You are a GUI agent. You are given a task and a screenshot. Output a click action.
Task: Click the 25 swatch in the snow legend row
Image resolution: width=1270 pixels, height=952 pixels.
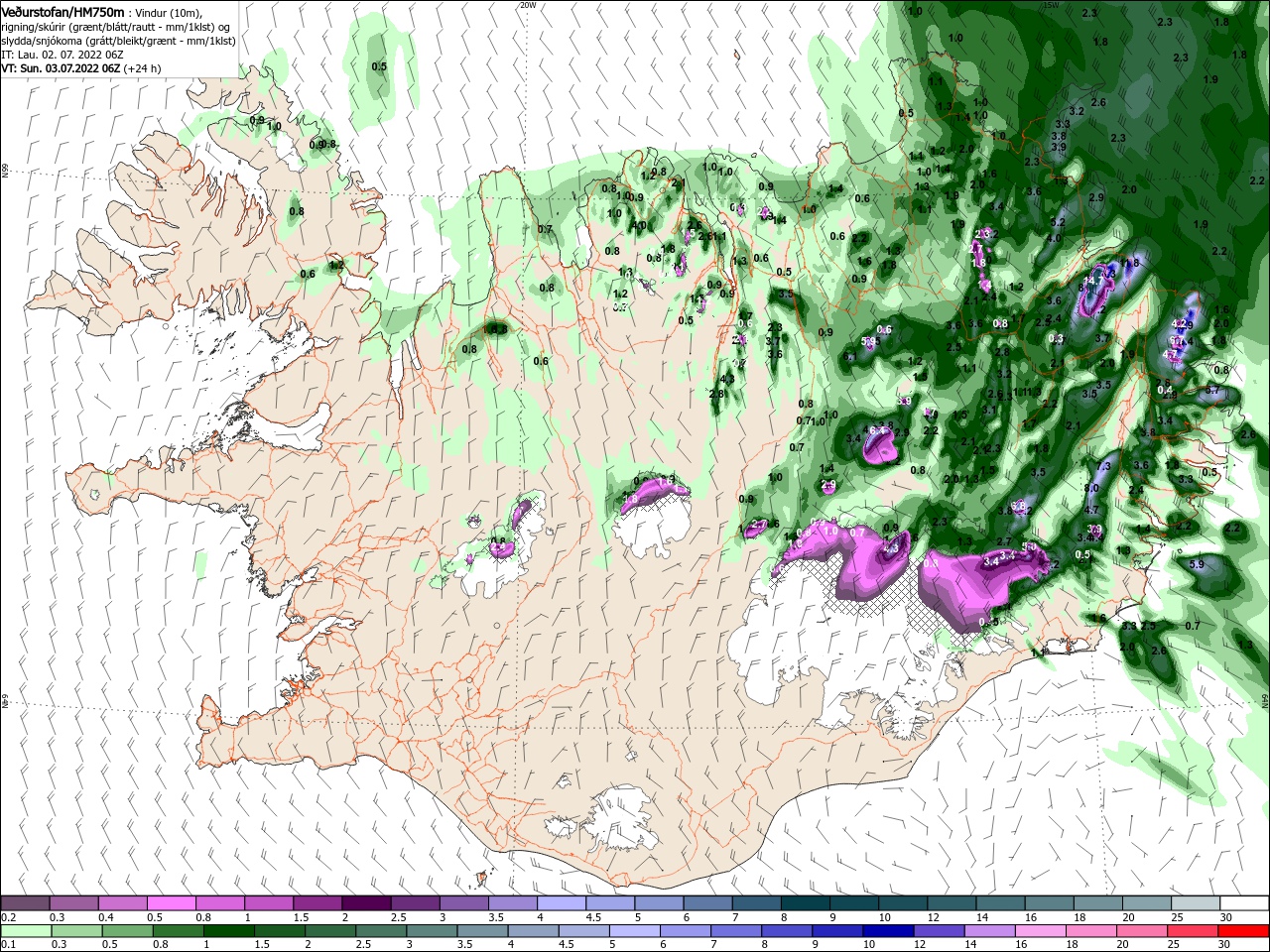[1196, 903]
